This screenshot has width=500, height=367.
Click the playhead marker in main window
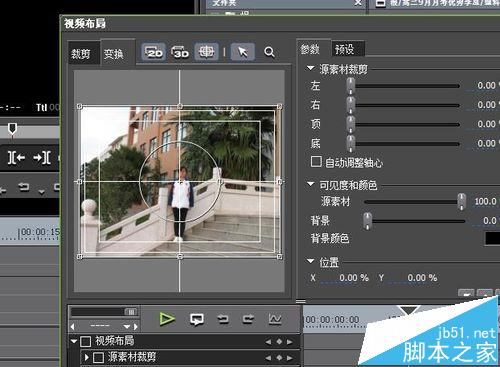[x=12, y=129]
